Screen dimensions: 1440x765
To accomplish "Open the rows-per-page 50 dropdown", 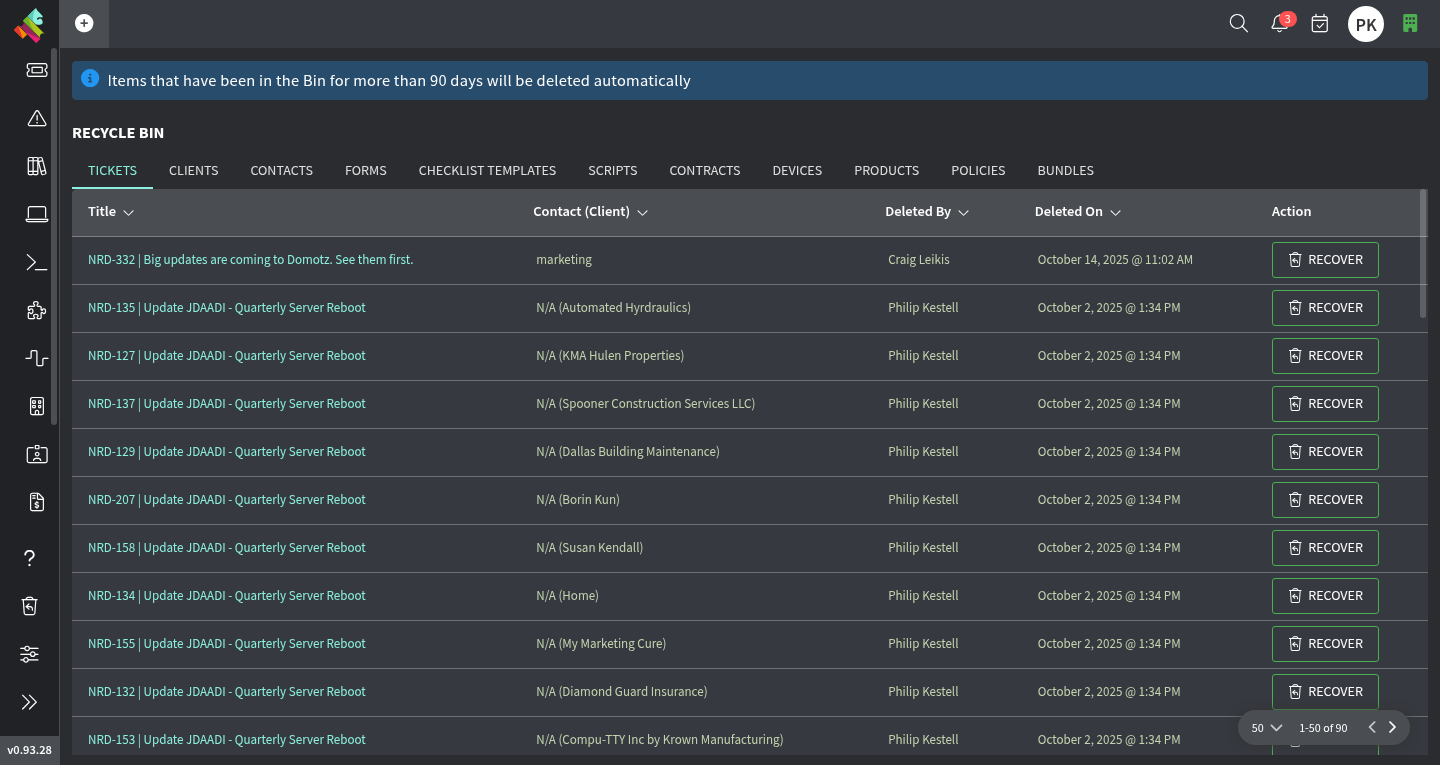I will click(x=1266, y=728).
